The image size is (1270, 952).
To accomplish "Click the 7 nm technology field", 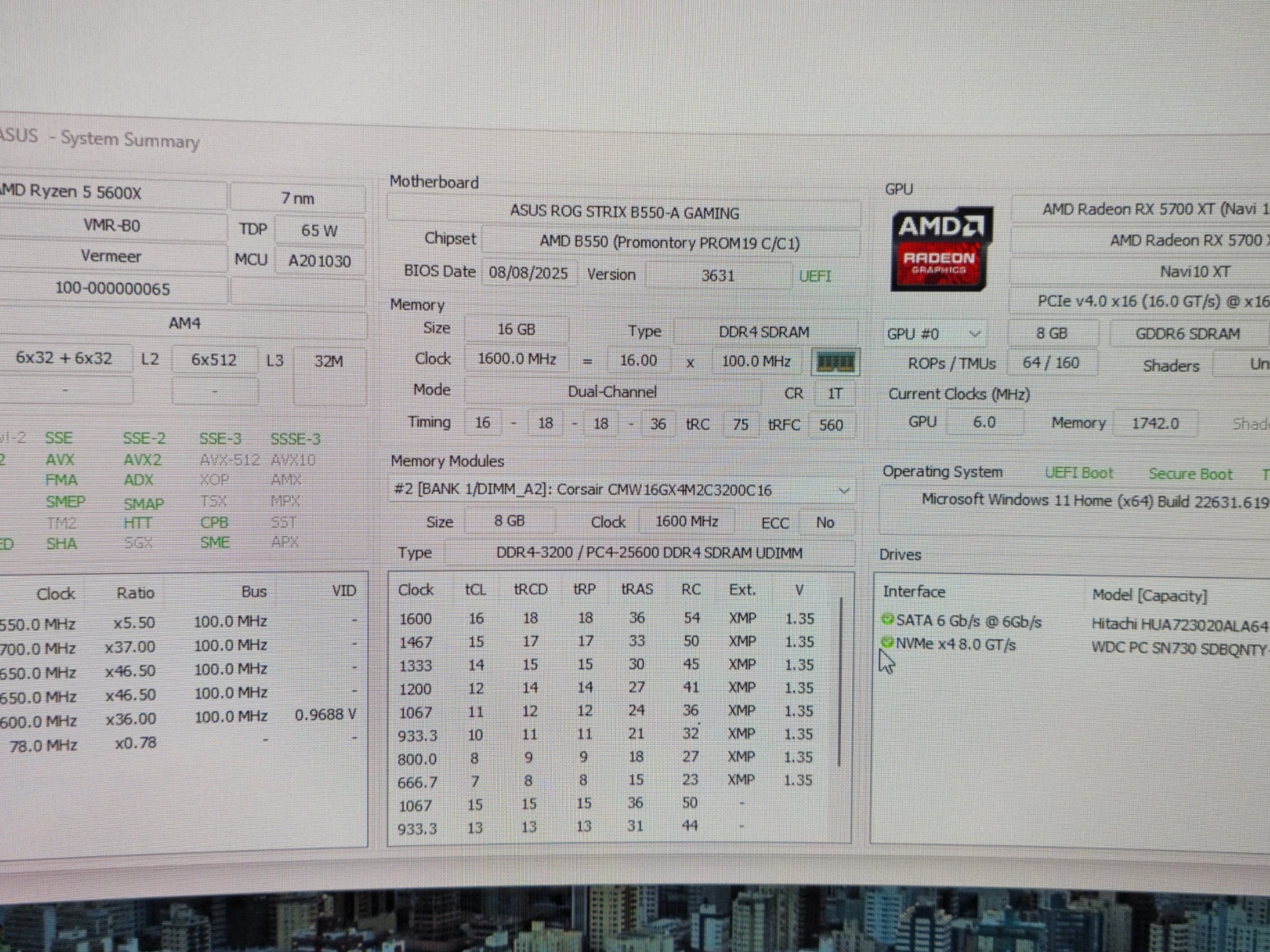I will click(298, 198).
